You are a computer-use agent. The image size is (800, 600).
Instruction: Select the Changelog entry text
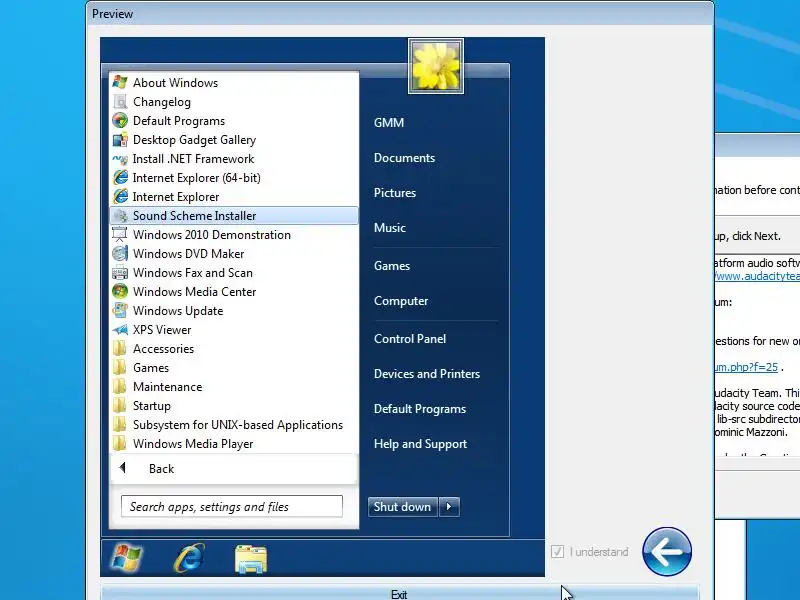pyautogui.click(x=162, y=102)
